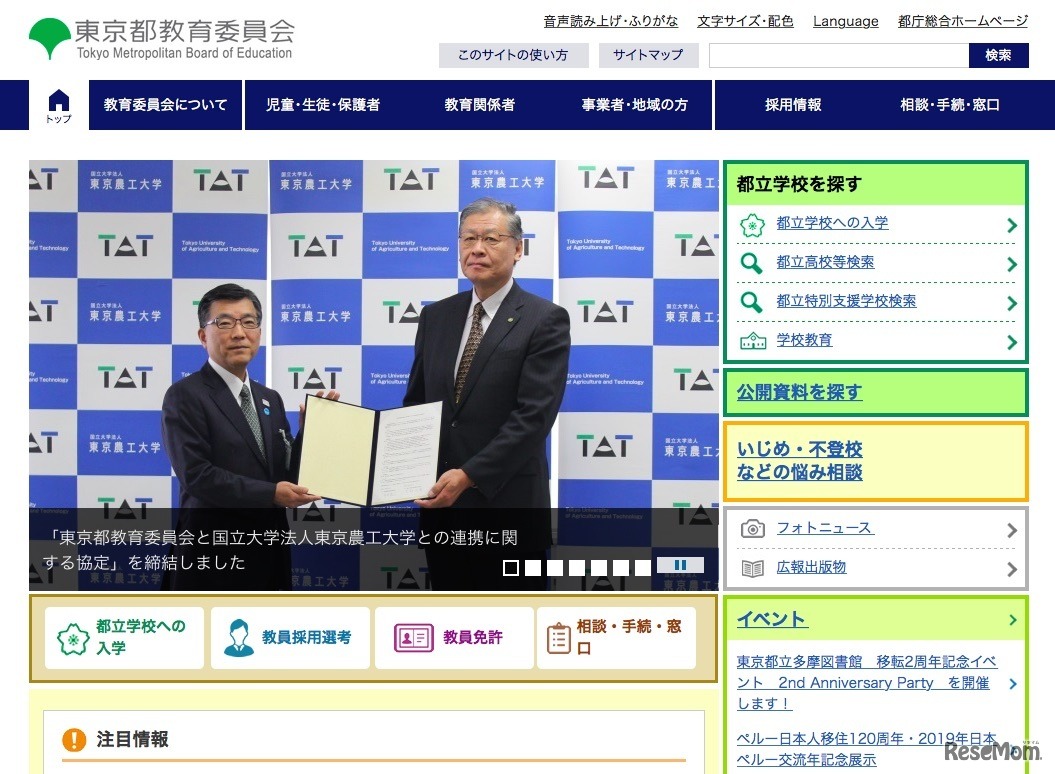Click chevron on 都立特別支援学校検索 row

[1011, 304]
